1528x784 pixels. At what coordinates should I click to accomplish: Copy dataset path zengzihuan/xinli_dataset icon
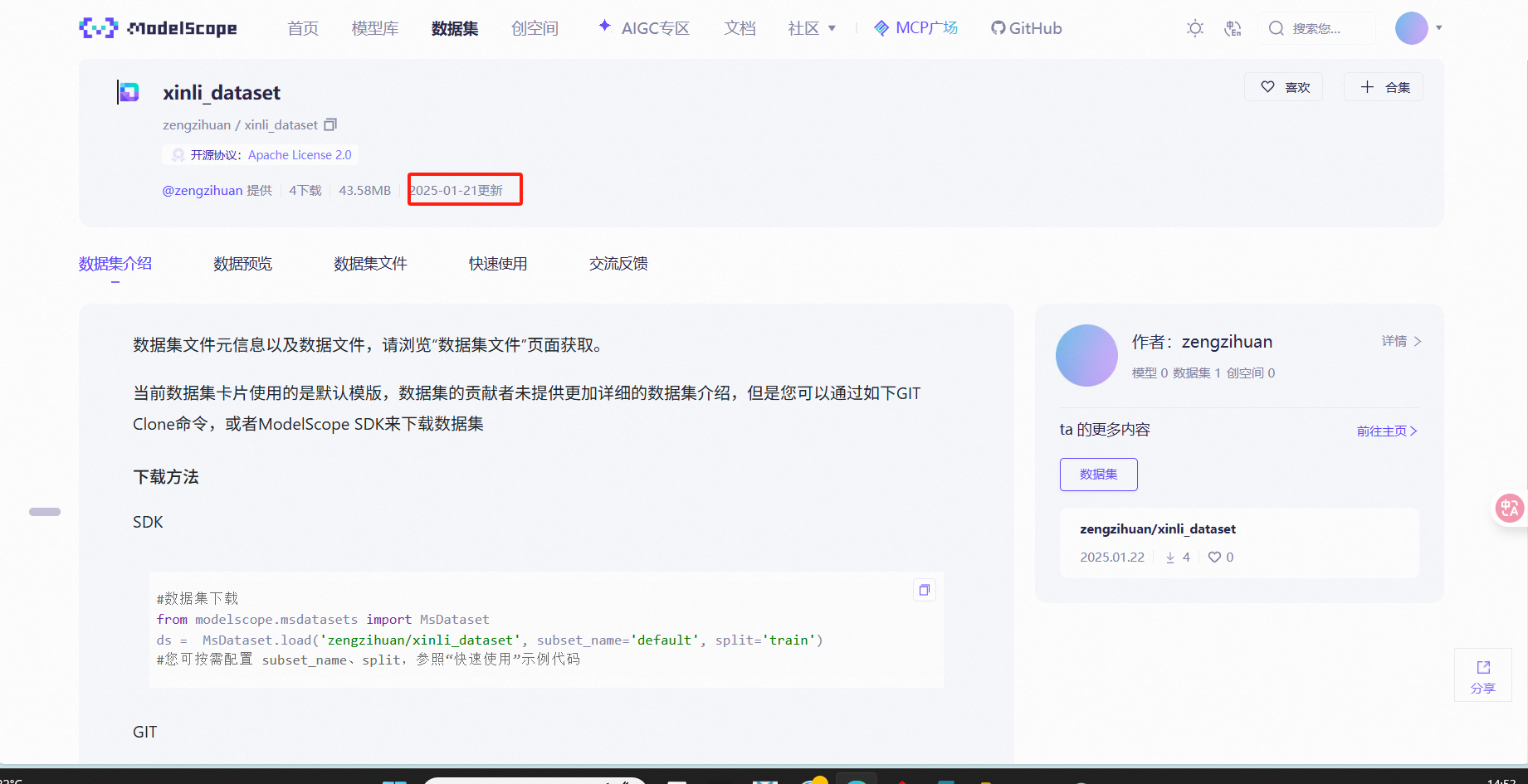pyautogui.click(x=330, y=124)
